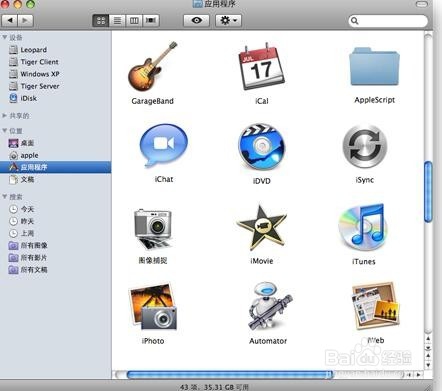Click the GarageBand name label
Screen dimensions: 442x391
pyautogui.click(x=153, y=101)
